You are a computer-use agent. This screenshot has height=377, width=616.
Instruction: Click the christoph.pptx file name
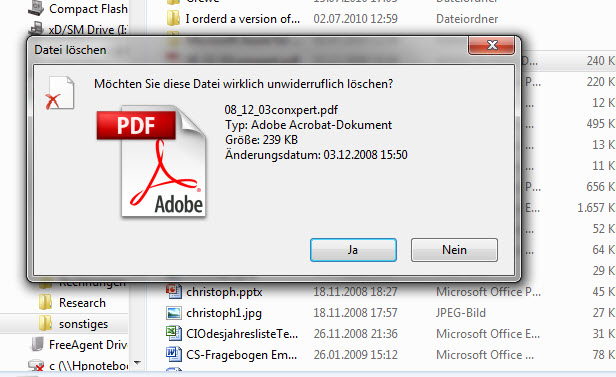[x=224, y=292]
